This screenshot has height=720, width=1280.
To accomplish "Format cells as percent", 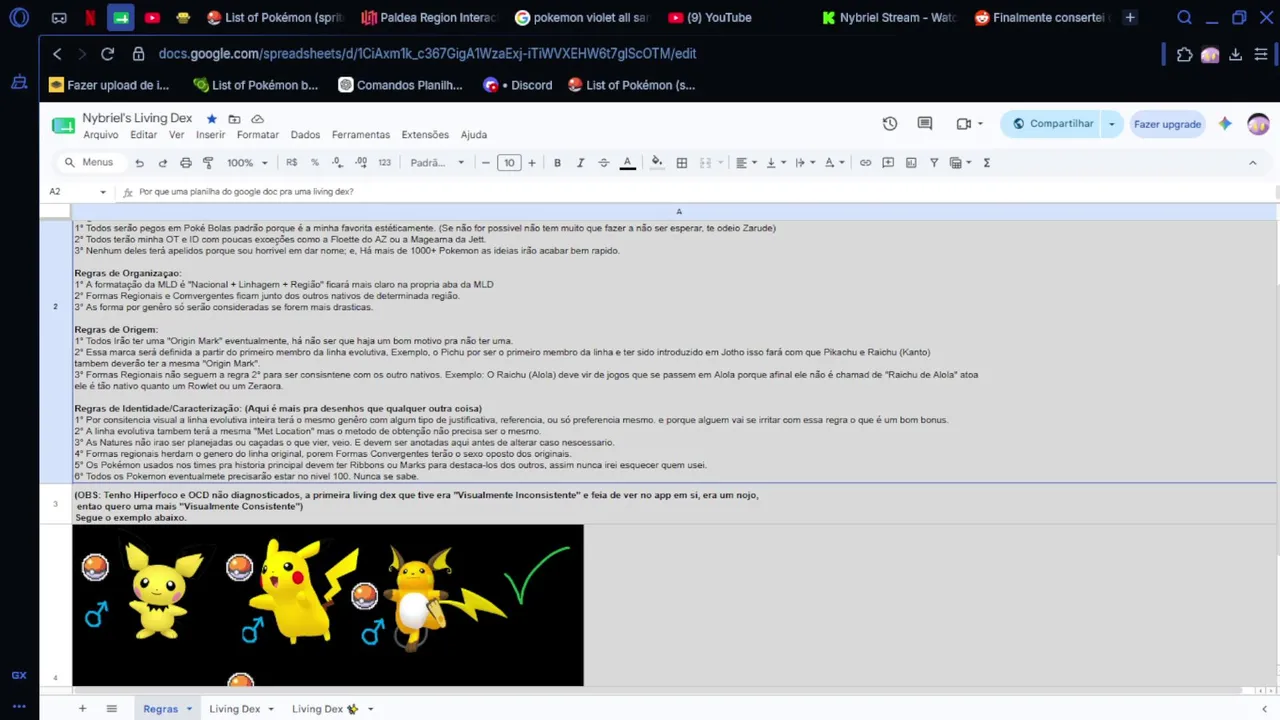I will 315,163.
